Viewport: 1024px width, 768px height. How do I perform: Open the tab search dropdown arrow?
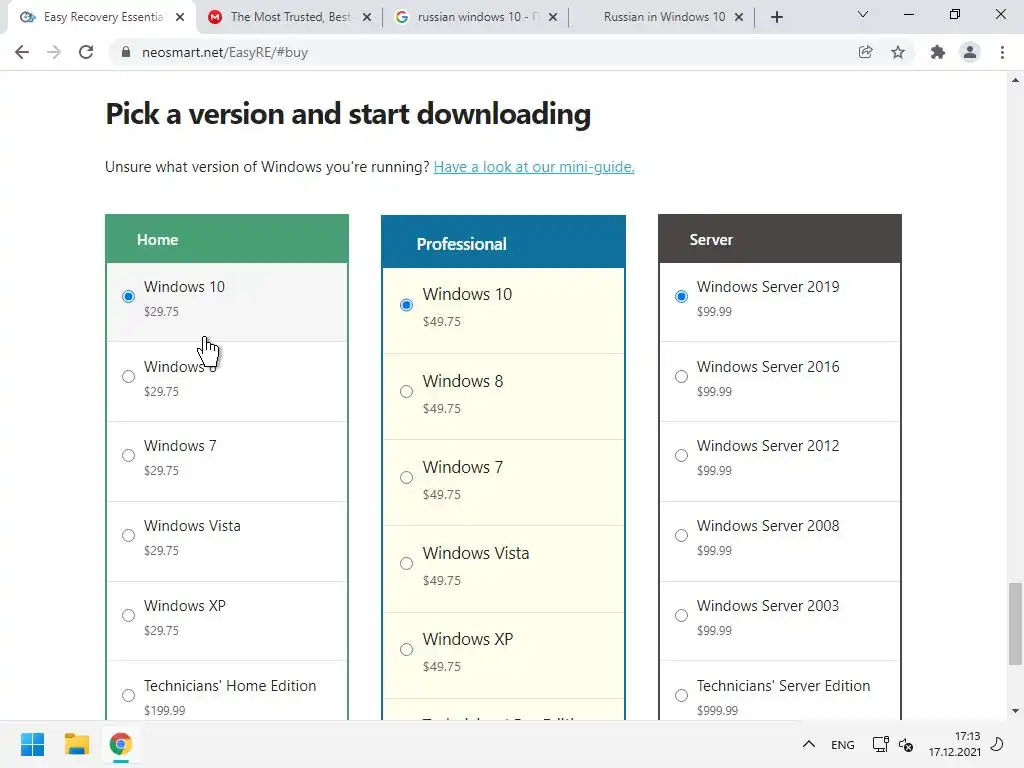coord(863,14)
